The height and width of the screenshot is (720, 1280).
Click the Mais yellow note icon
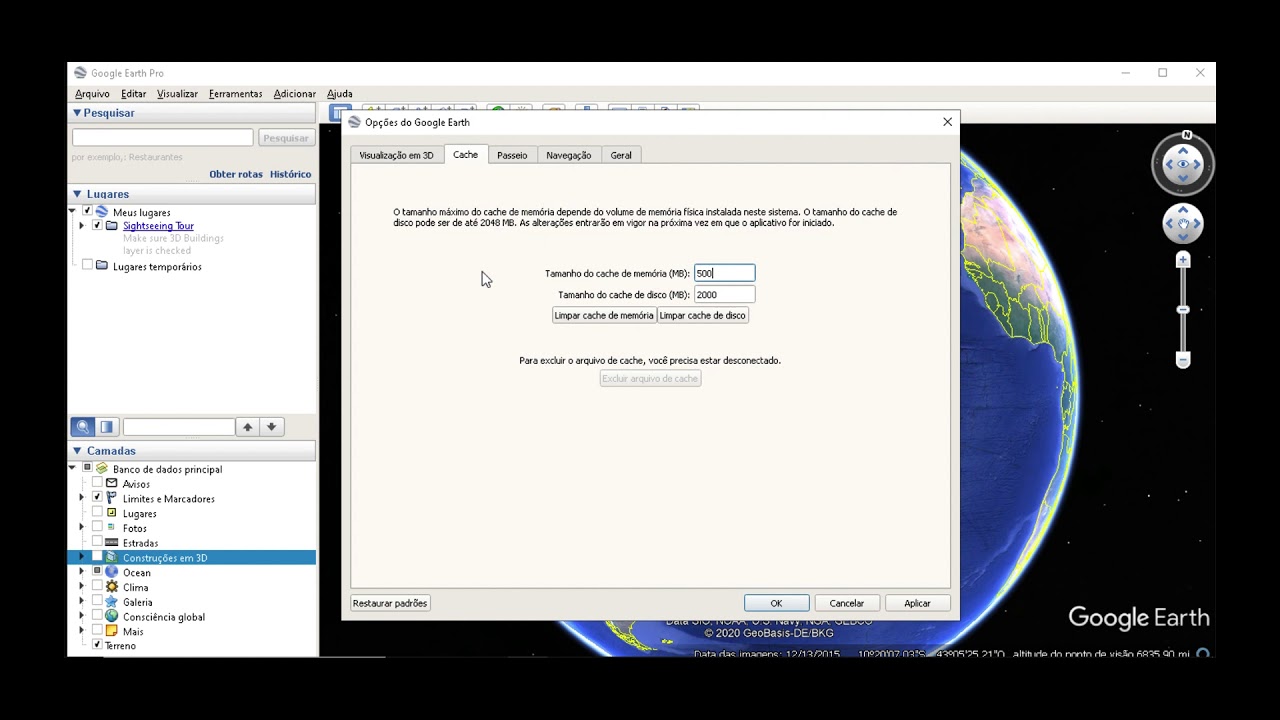point(111,631)
